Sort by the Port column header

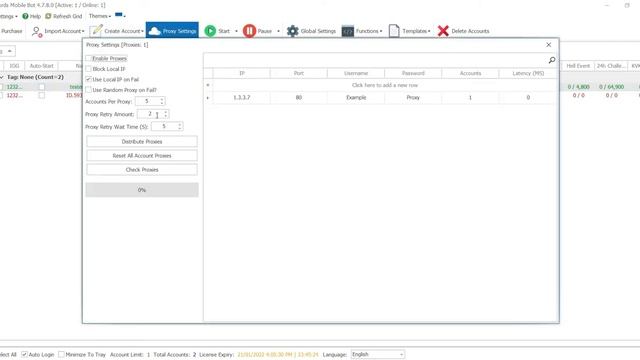click(299, 73)
